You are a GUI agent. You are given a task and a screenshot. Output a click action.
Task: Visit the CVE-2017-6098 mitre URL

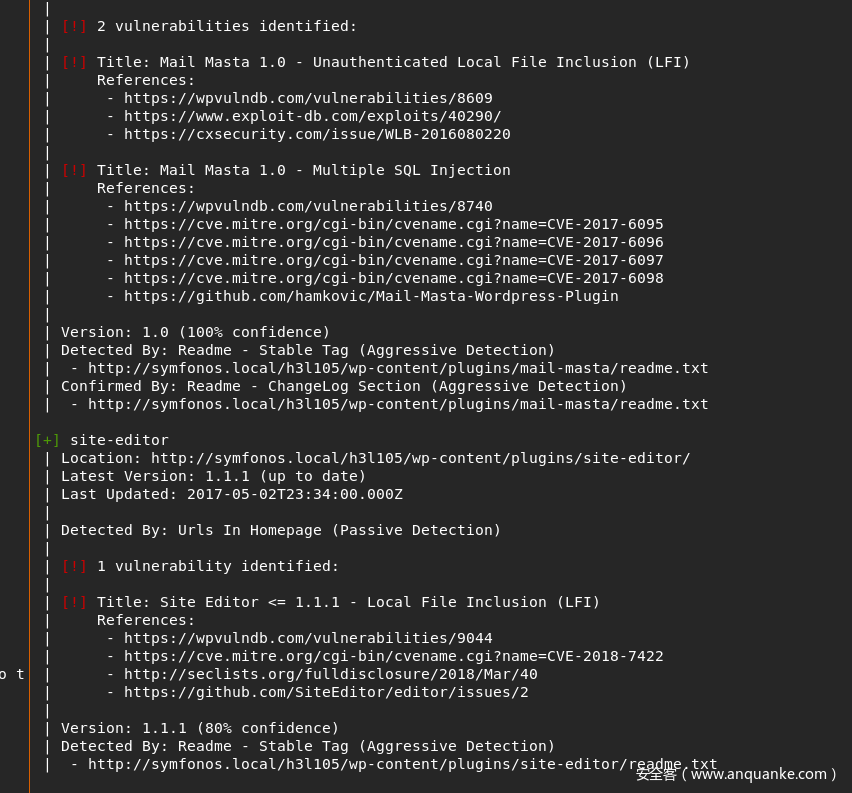[x=393, y=278]
